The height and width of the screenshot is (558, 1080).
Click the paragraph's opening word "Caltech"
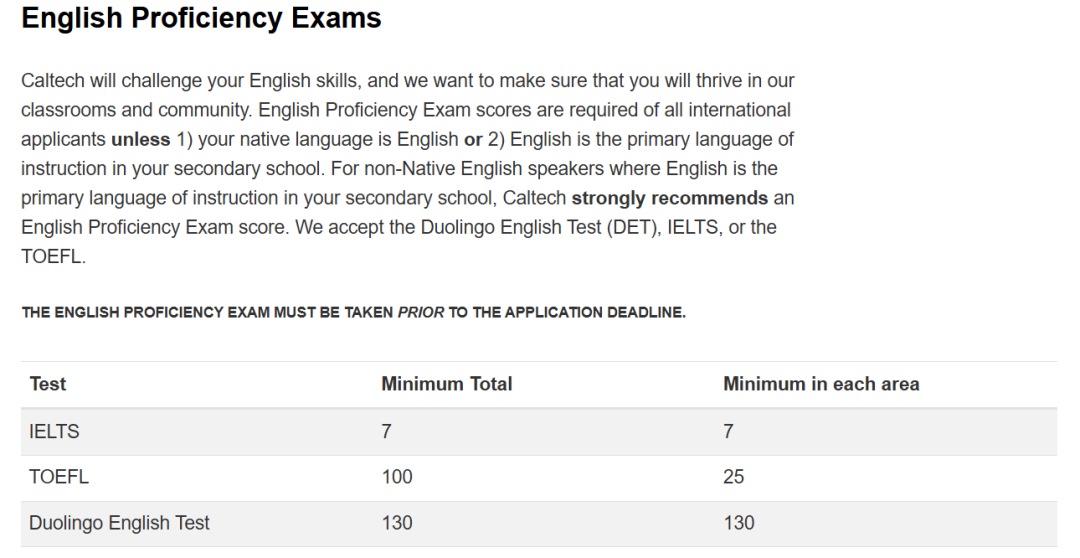(x=53, y=80)
